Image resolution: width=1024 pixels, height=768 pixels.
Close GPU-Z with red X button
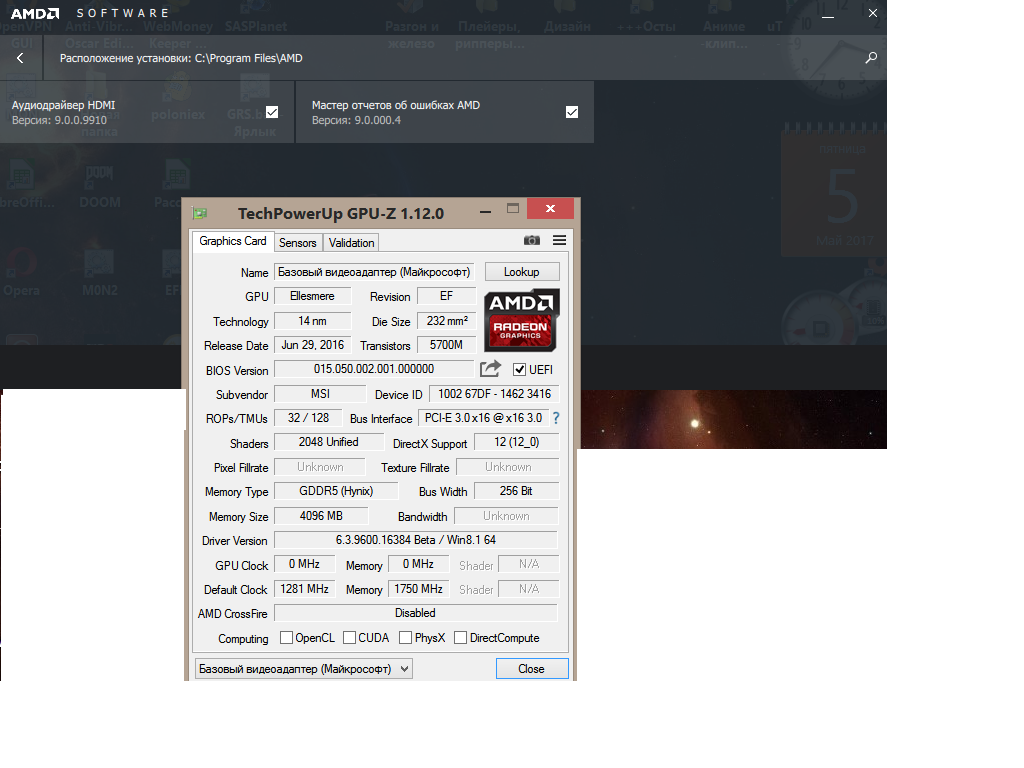(x=551, y=208)
